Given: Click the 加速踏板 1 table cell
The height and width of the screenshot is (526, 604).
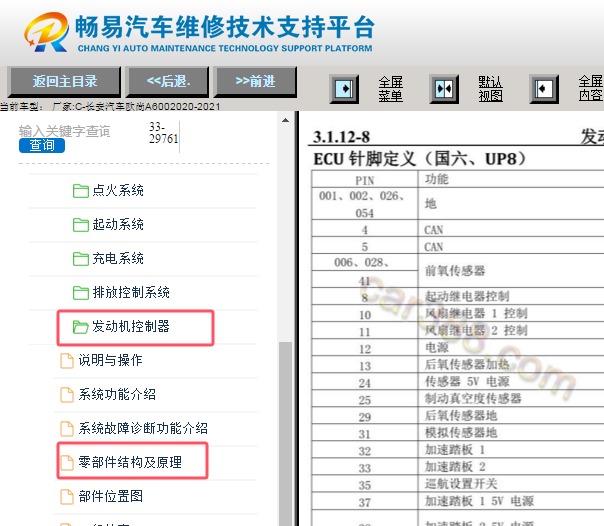Looking at the screenshot, I should (455, 449).
